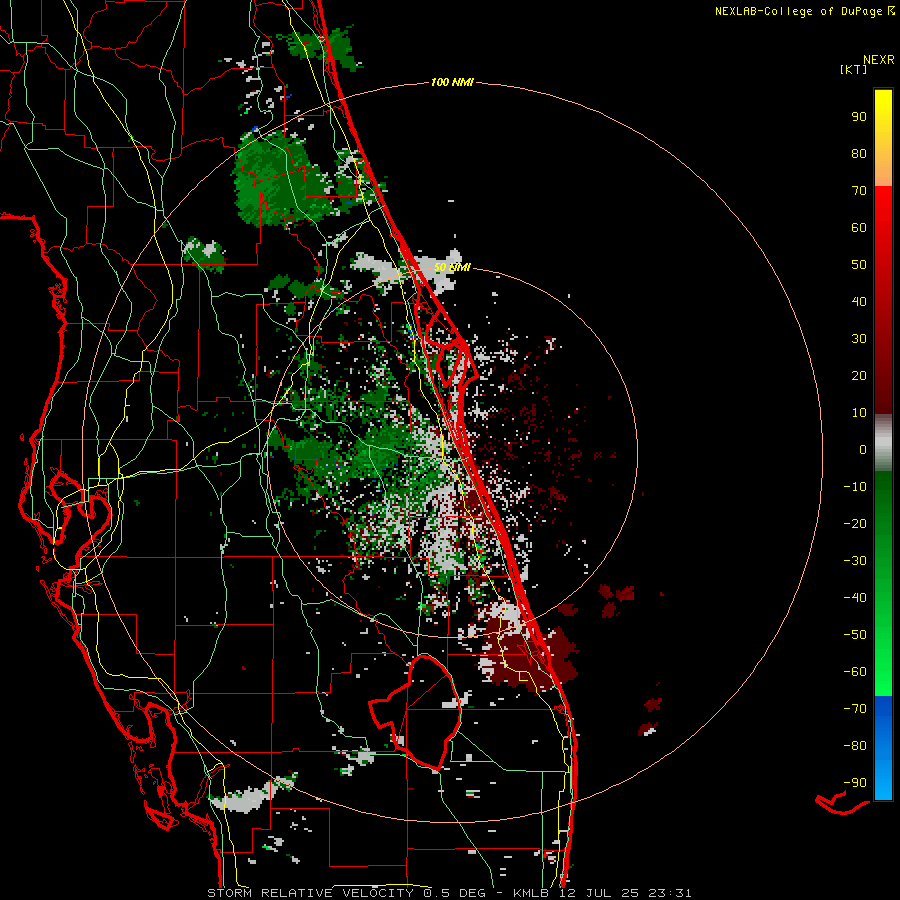Image resolution: width=900 pixels, height=900 pixels.
Task: Click the -80 value on the velocity scale
Action: pyautogui.click(x=855, y=746)
